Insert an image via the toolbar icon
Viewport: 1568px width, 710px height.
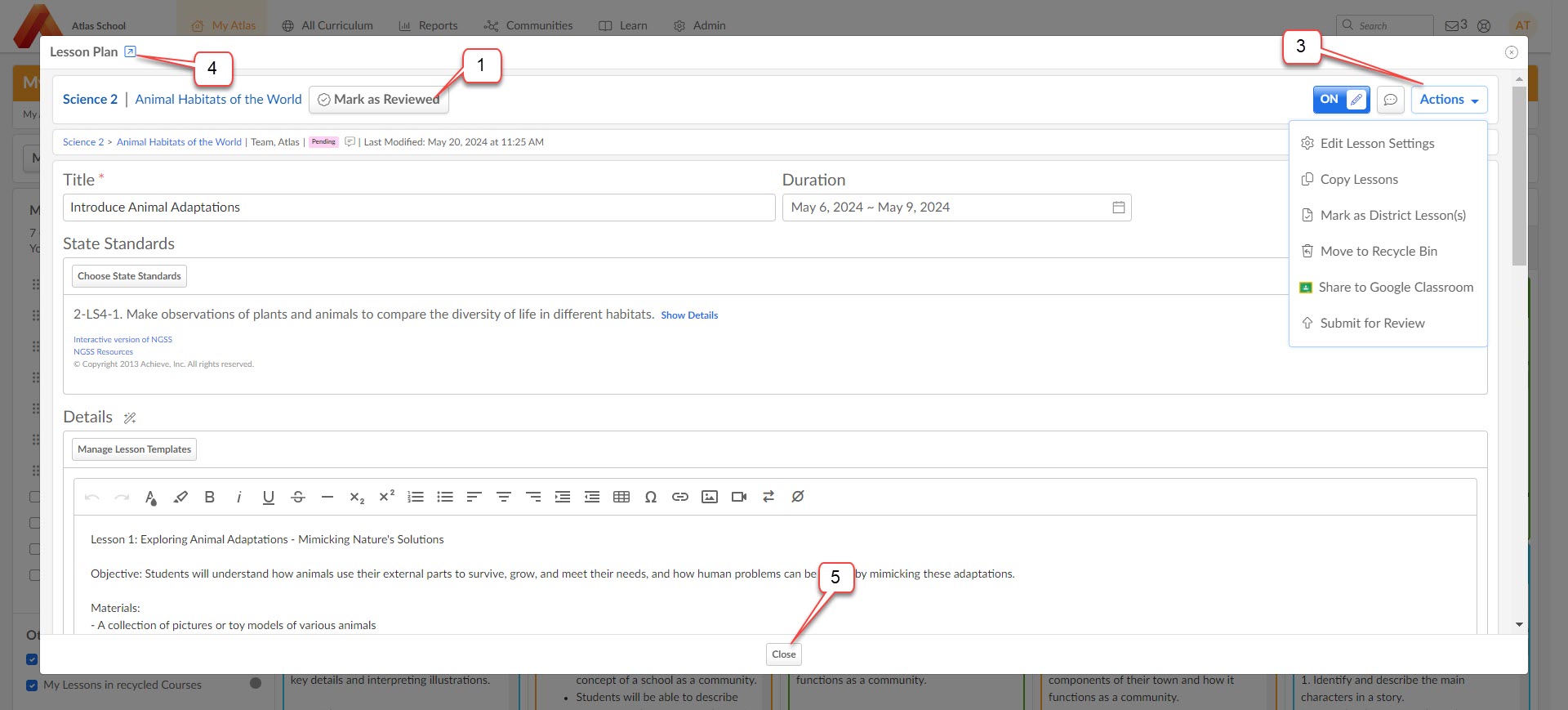click(x=710, y=497)
